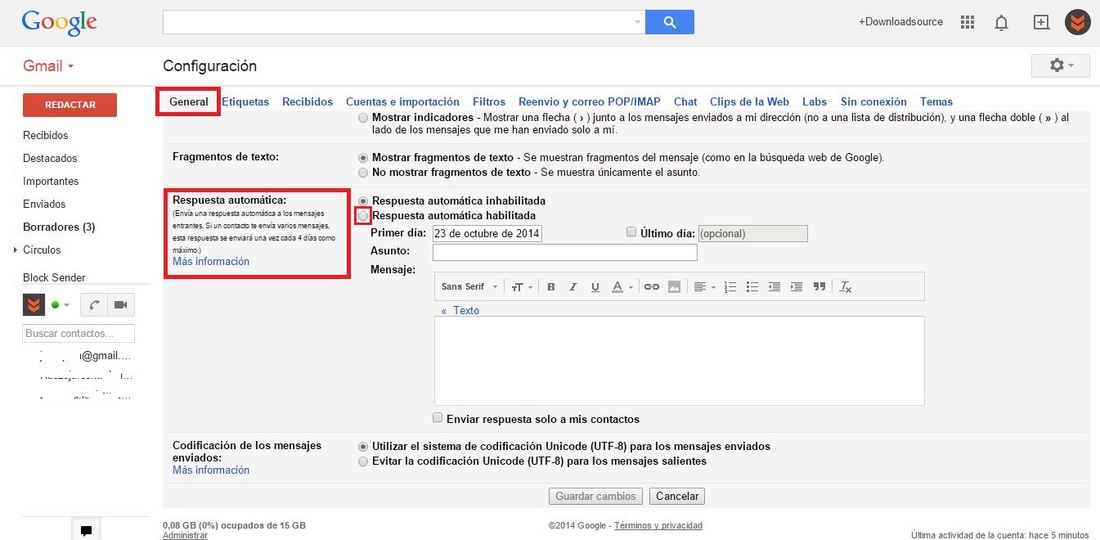This screenshot has width=1100, height=540.
Task: Open the text alignment dropdown
Action: click(704, 287)
